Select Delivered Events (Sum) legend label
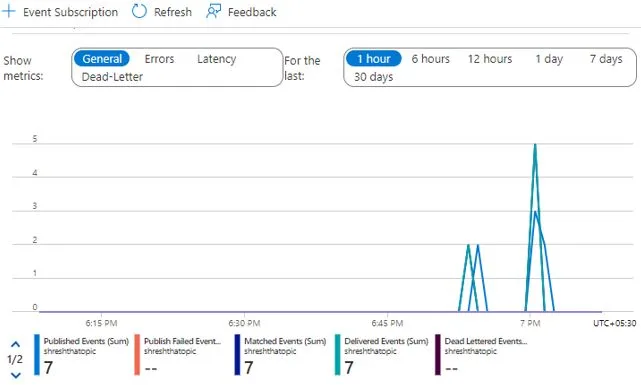The width and height of the screenshot is (641, 385). pos(386,341)
